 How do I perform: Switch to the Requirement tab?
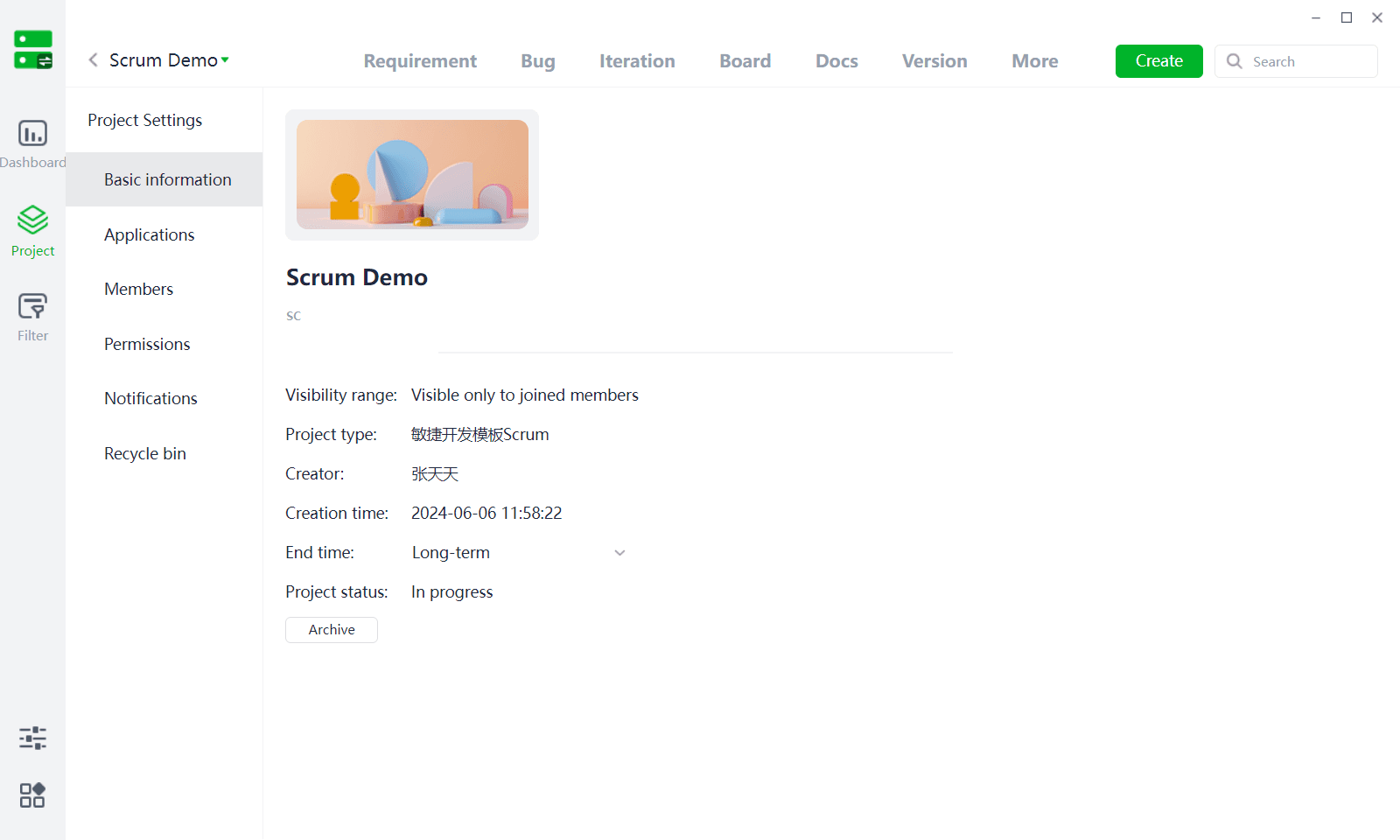[420, 61]
